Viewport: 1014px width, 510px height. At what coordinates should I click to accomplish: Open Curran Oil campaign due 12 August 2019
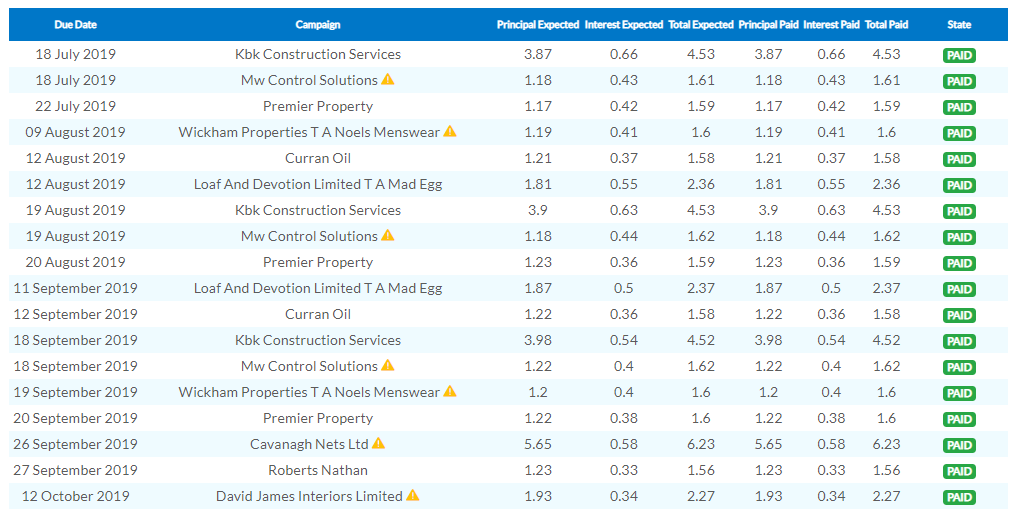click(318, 158)
